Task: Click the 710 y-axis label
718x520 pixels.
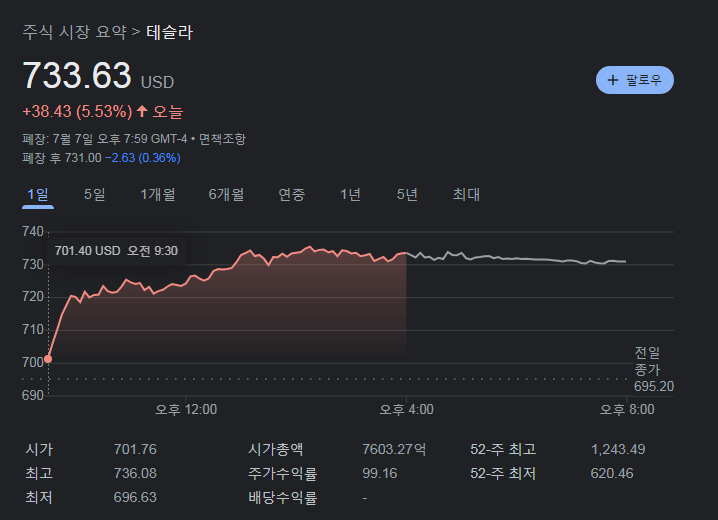Action: pyautogui.click(x=33, y=330)
